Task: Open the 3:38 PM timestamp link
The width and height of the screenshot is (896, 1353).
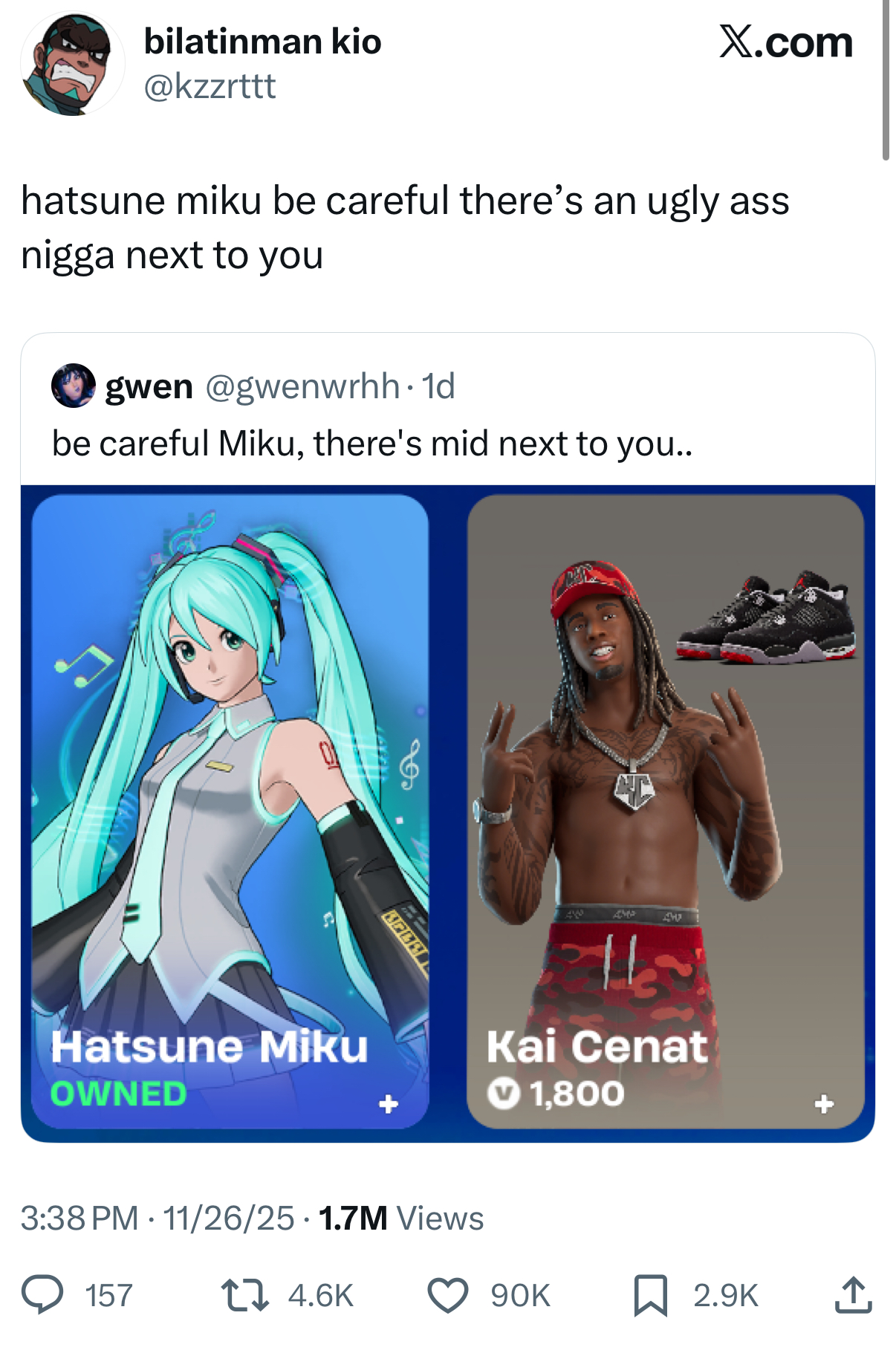Action: tap(79, 1218)
